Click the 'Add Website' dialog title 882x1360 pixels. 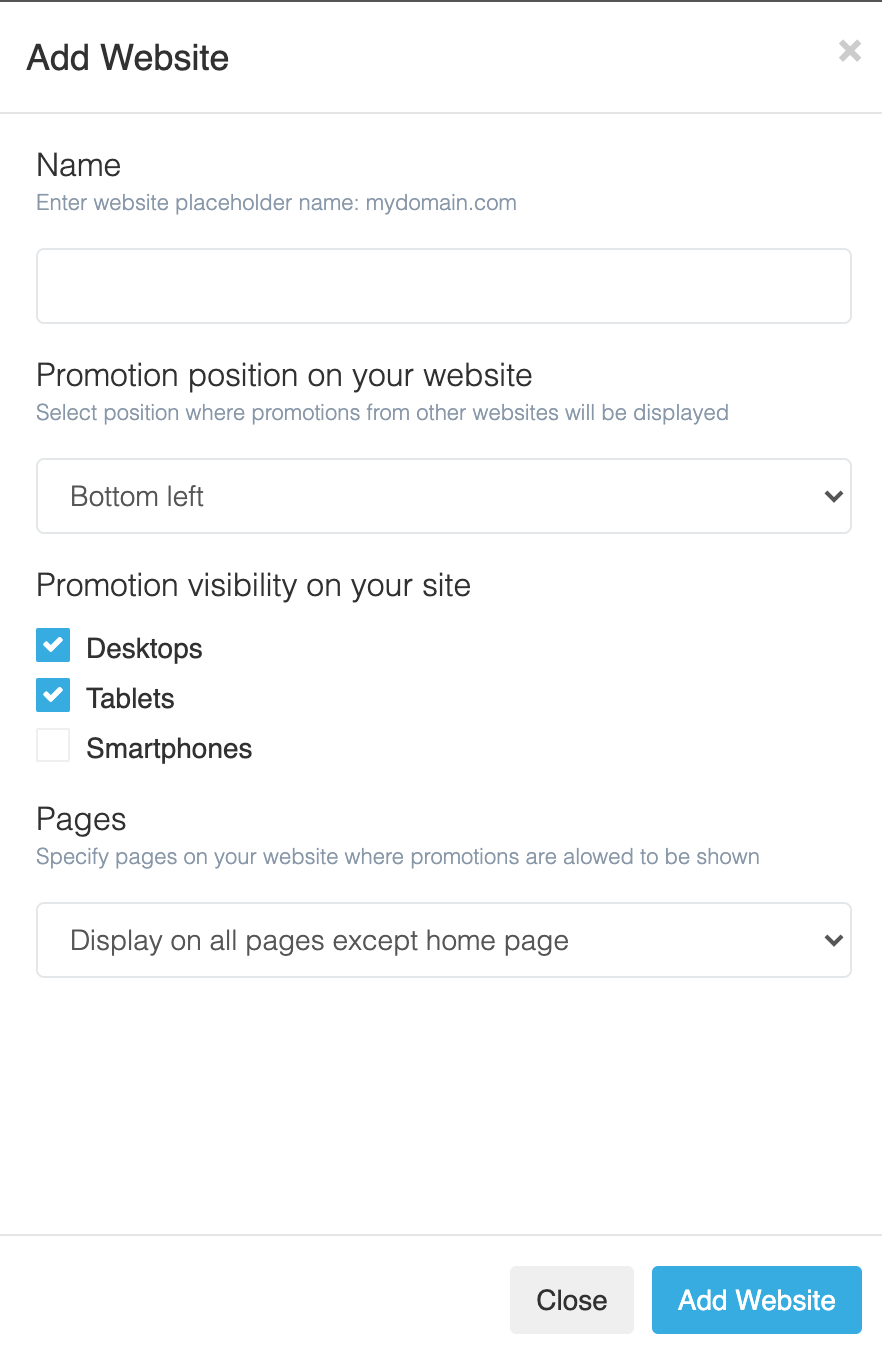128,58
